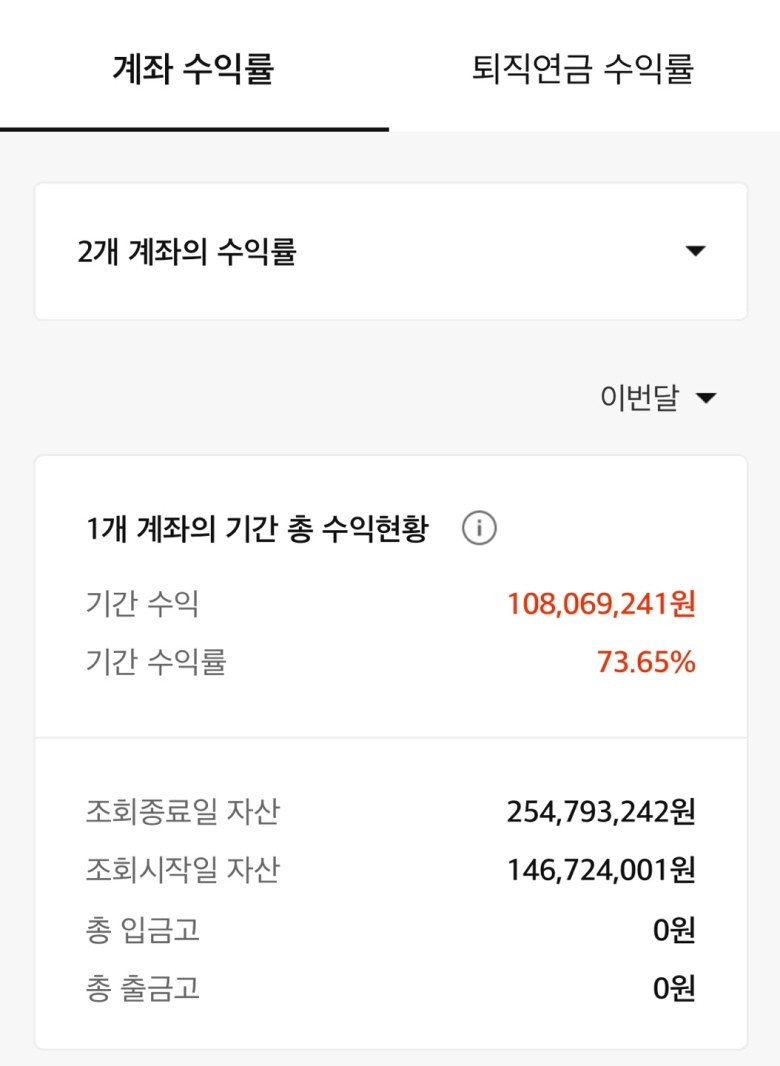Switch to the 계좌 수익률 tab

pos(194,69)
